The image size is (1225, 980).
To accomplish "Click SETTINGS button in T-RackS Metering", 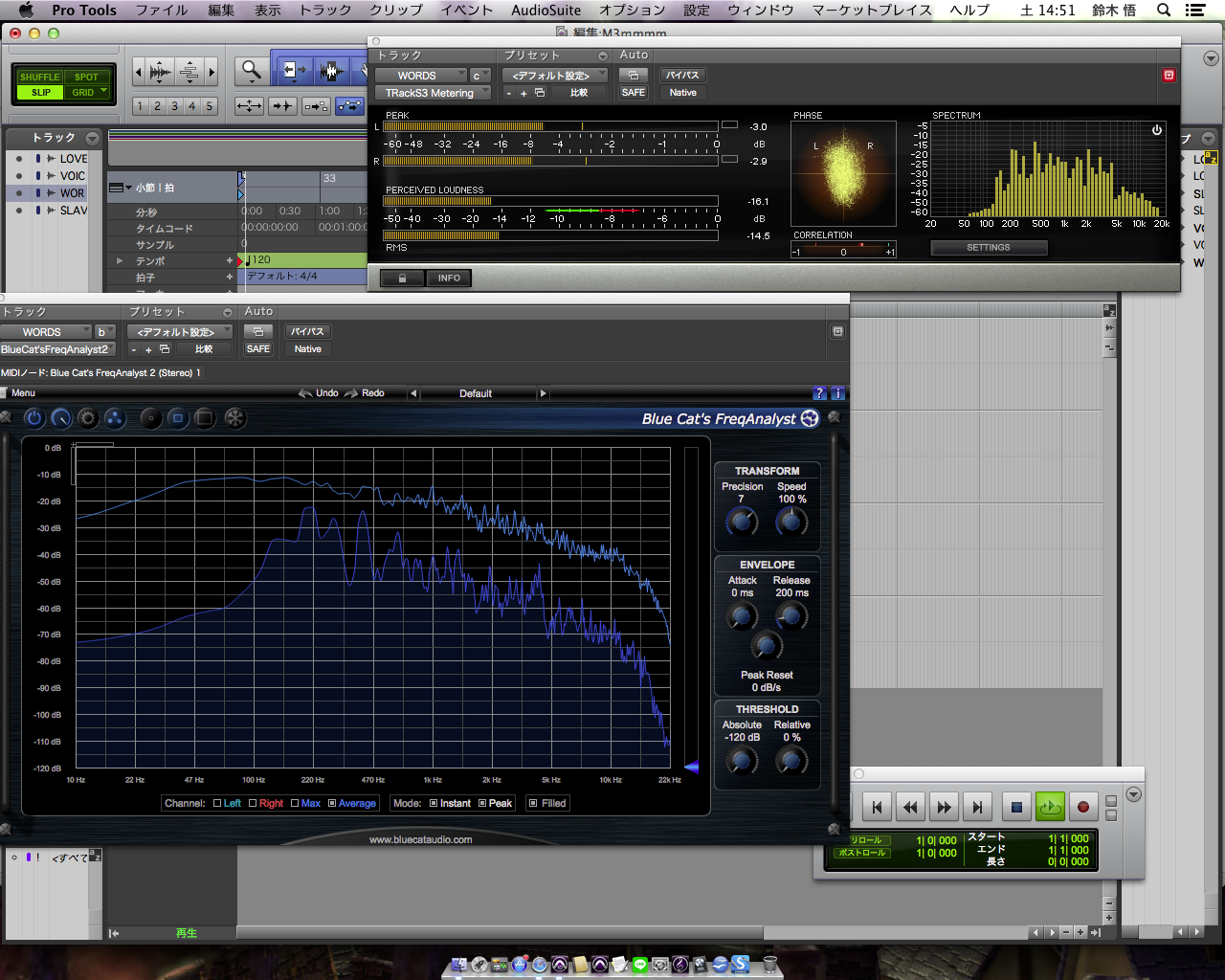I will (x=989, y=248).
